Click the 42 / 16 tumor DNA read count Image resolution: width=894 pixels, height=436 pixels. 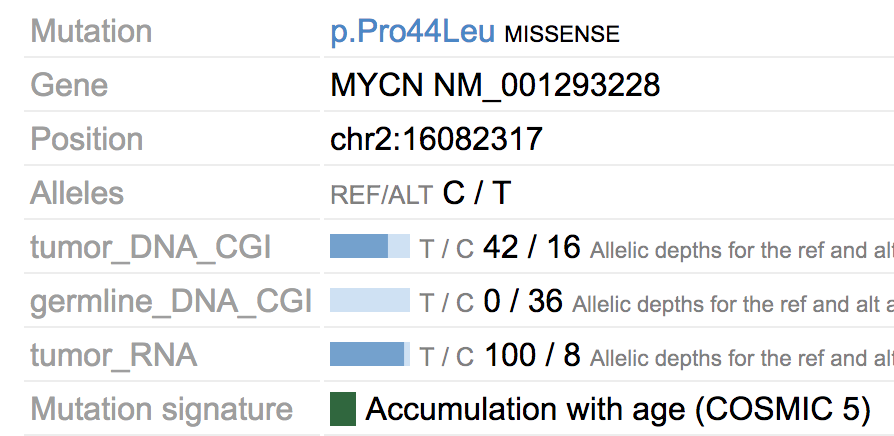point(531,247)
